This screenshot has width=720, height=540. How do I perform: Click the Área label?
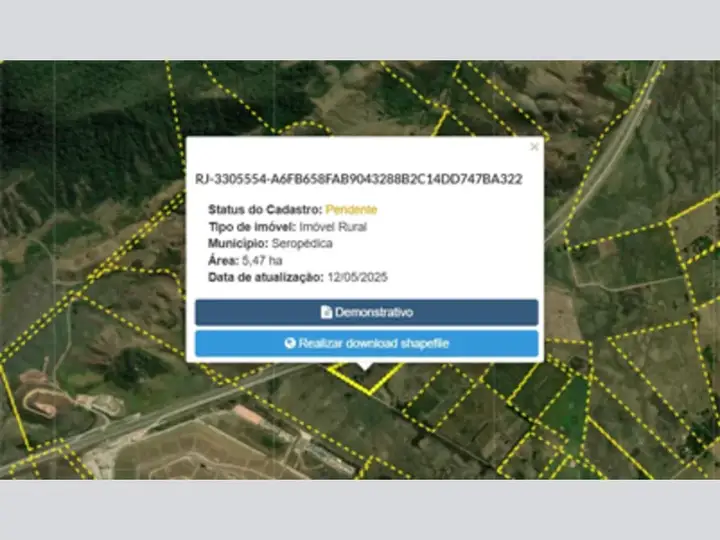click(x=224, y=260)
